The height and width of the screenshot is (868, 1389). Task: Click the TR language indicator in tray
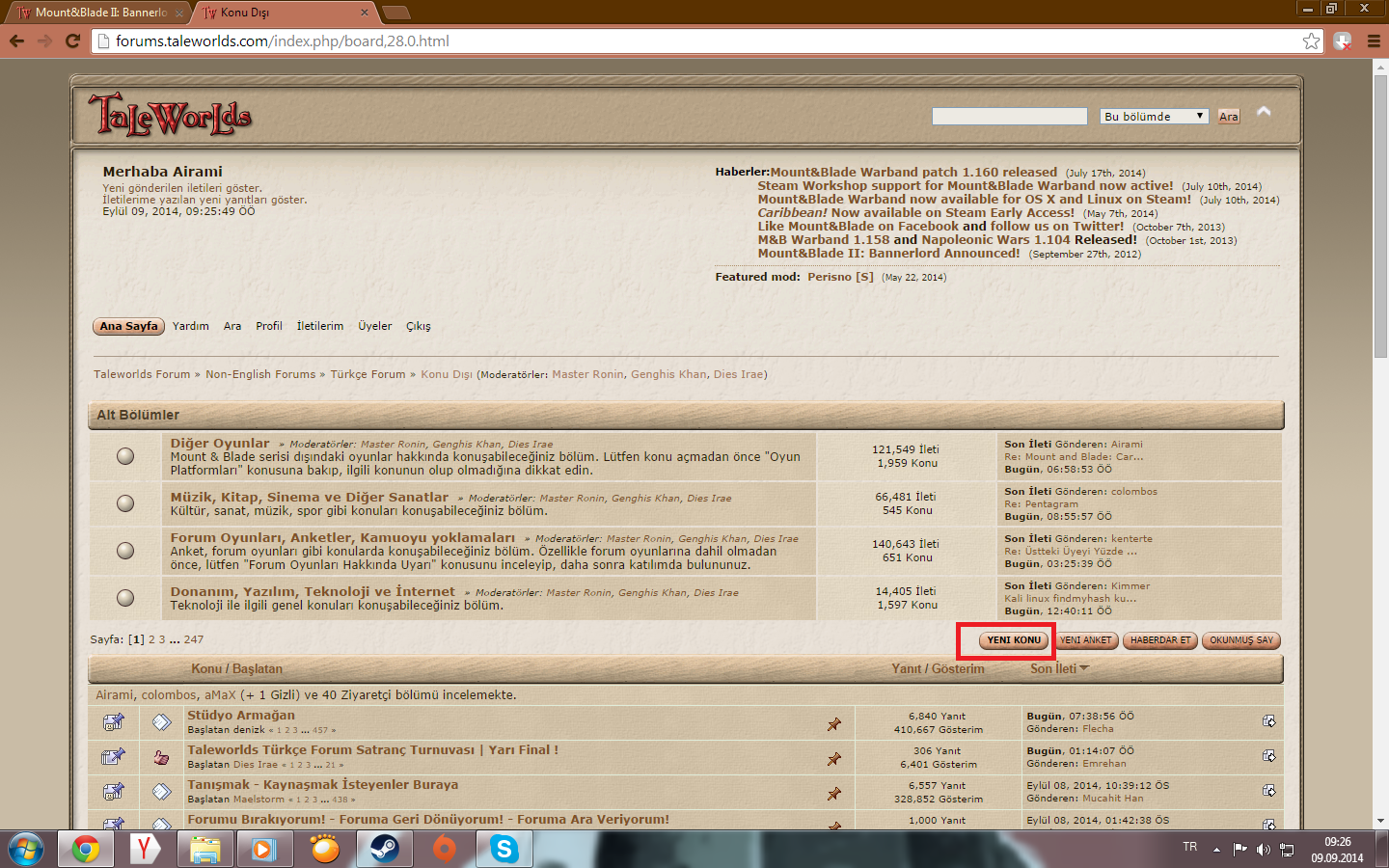coord(1189,847)
